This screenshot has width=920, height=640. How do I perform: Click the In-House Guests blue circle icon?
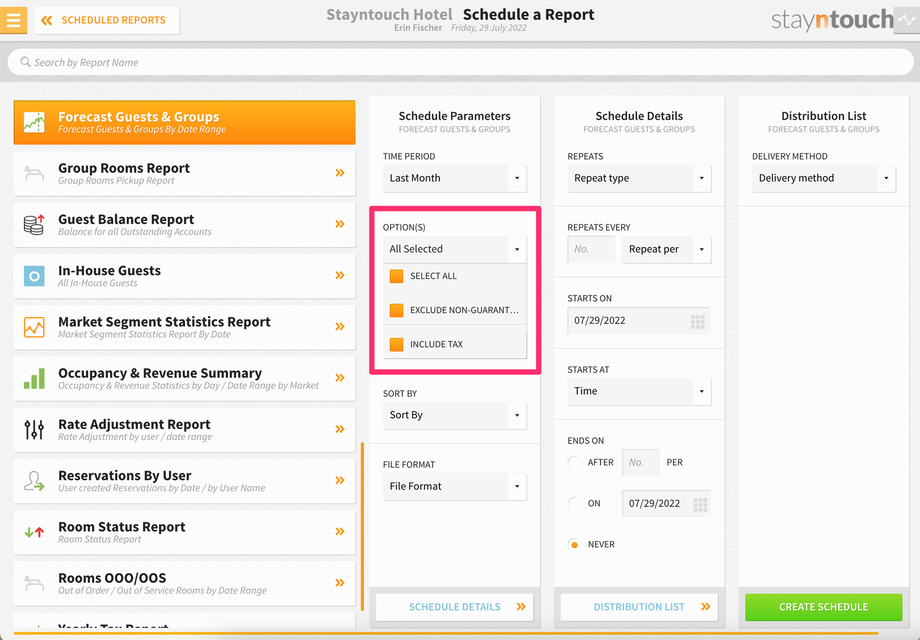[x=34, y=276]
